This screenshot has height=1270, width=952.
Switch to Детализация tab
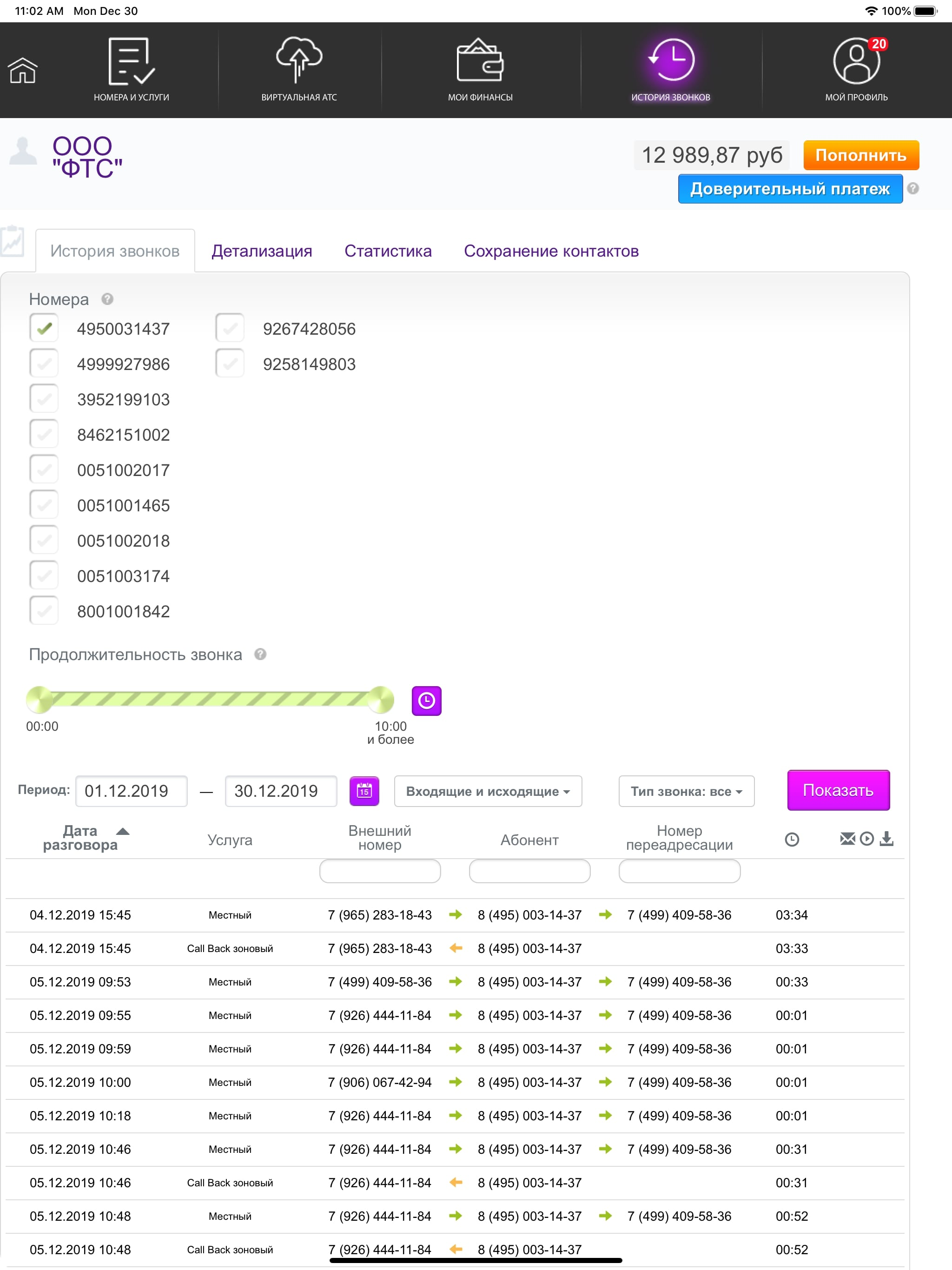262,251
